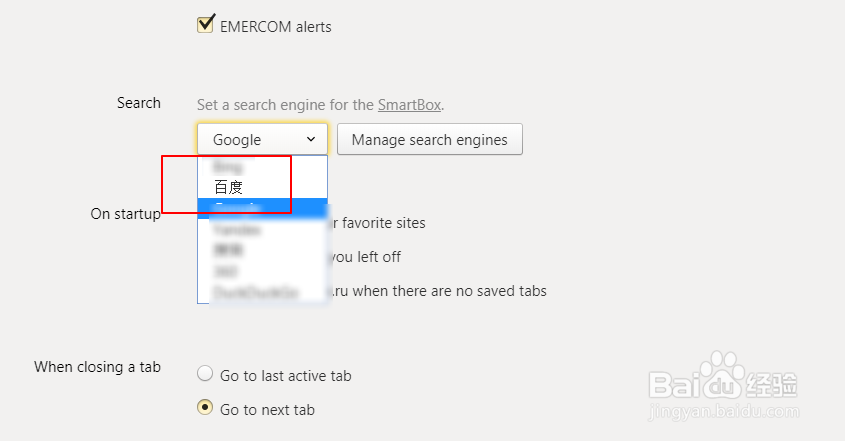Collapse the Google search engine combo box

click(x=262, y=139)
